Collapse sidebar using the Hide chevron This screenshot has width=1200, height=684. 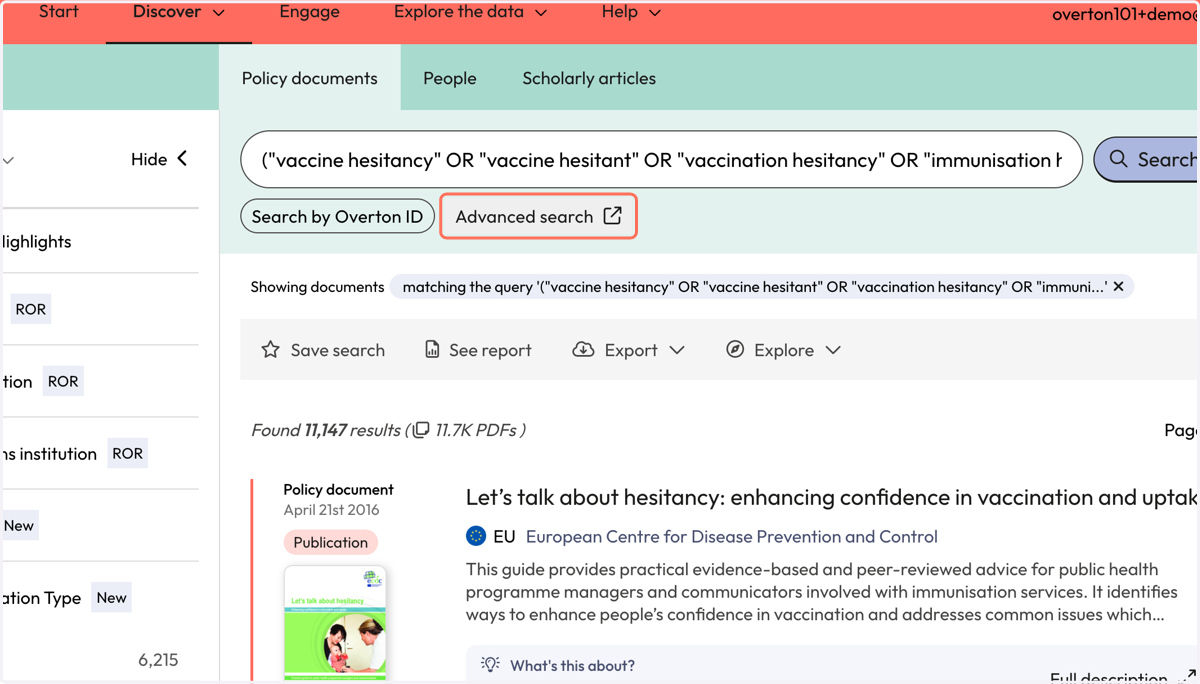(182, 159)
